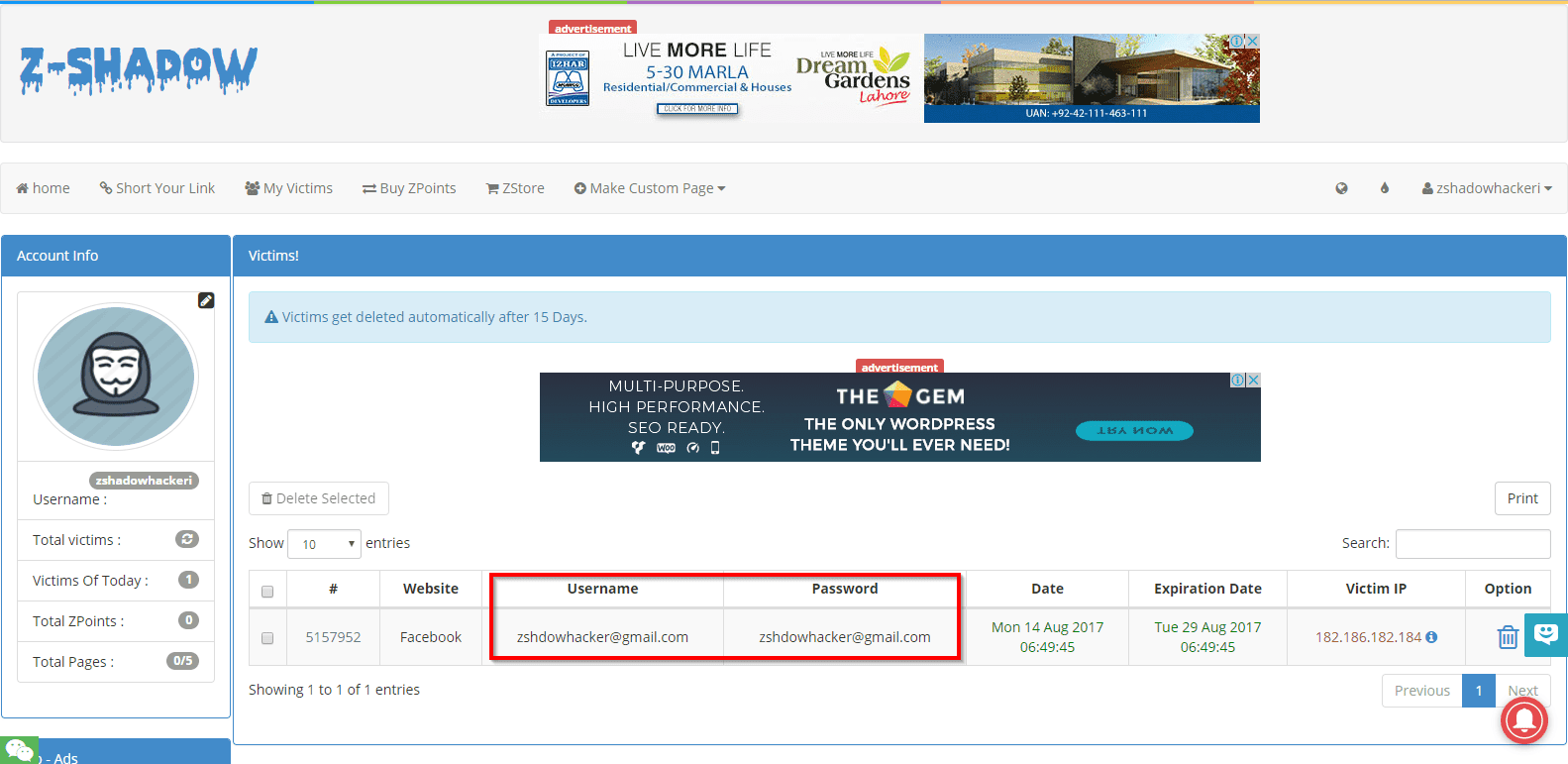This screenshot has width=1568, height=764.
Task: Go to Next page of entries
Action: [x=1522, y=691]
